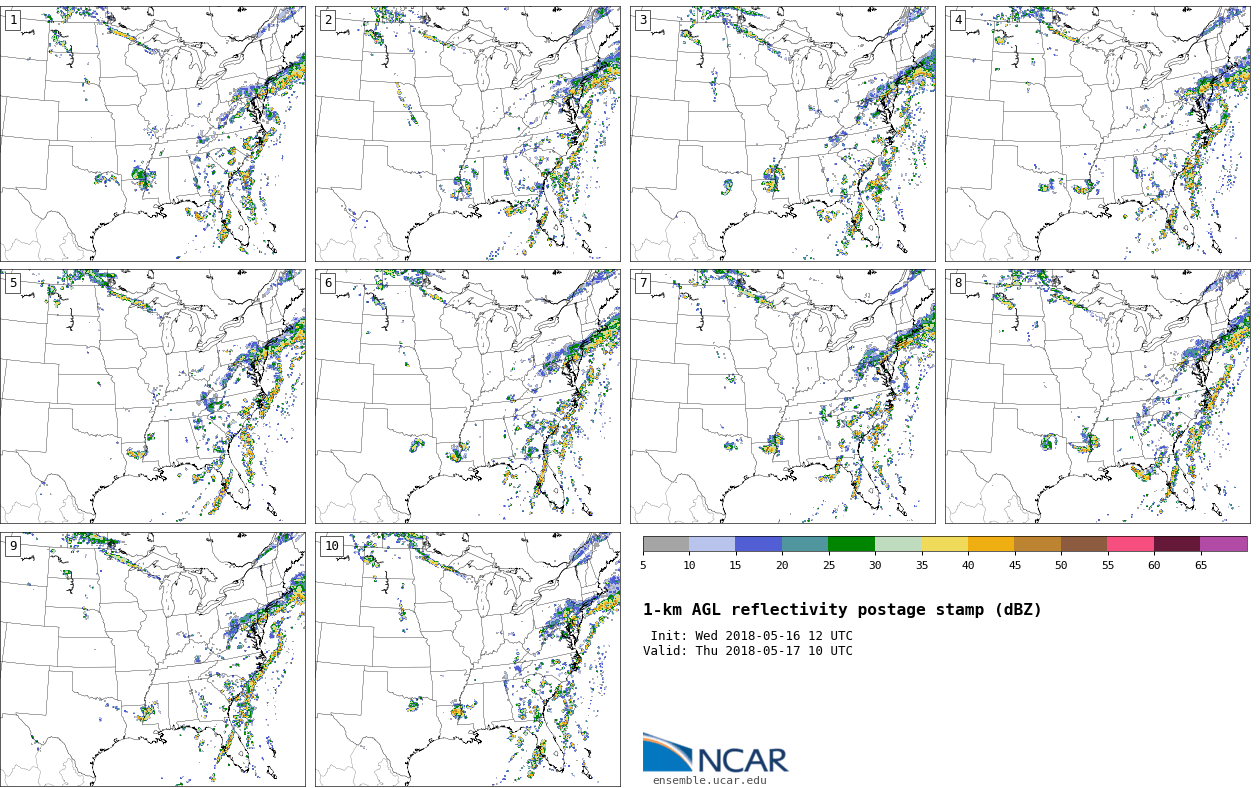Click the blue 15-20 dBZ swatch

pos(758,544)
